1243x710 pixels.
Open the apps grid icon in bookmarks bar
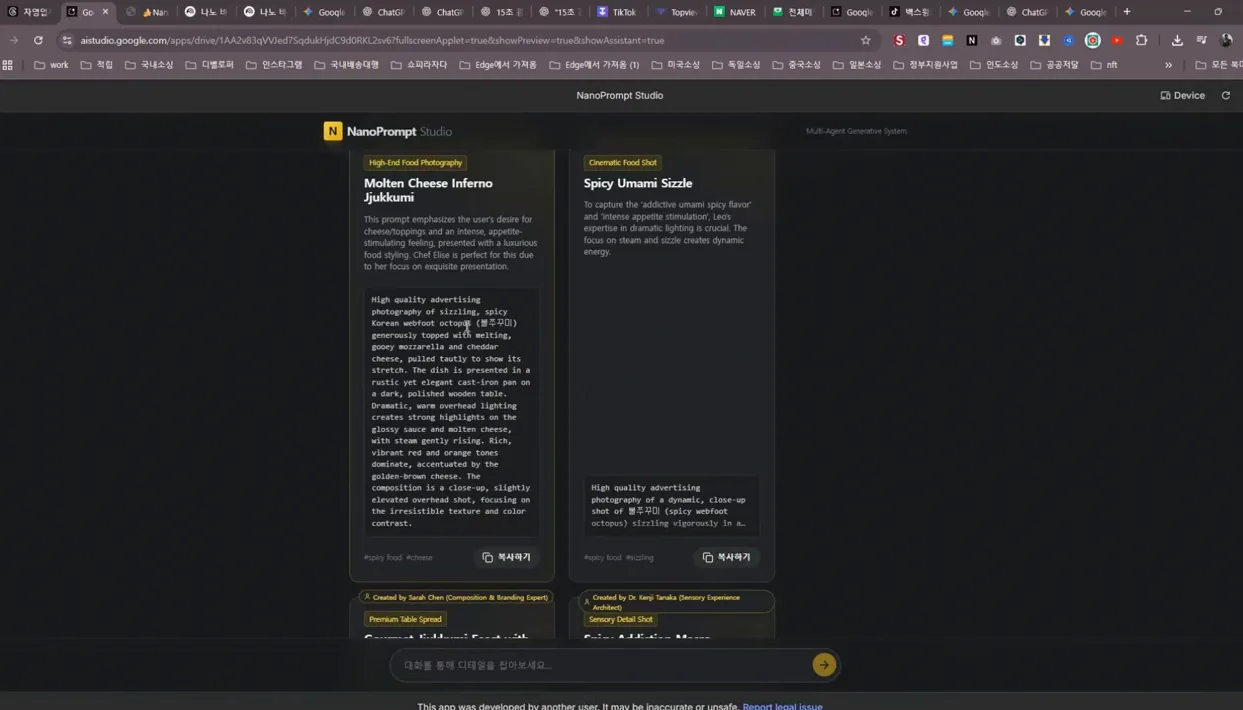tap(8, 65)
